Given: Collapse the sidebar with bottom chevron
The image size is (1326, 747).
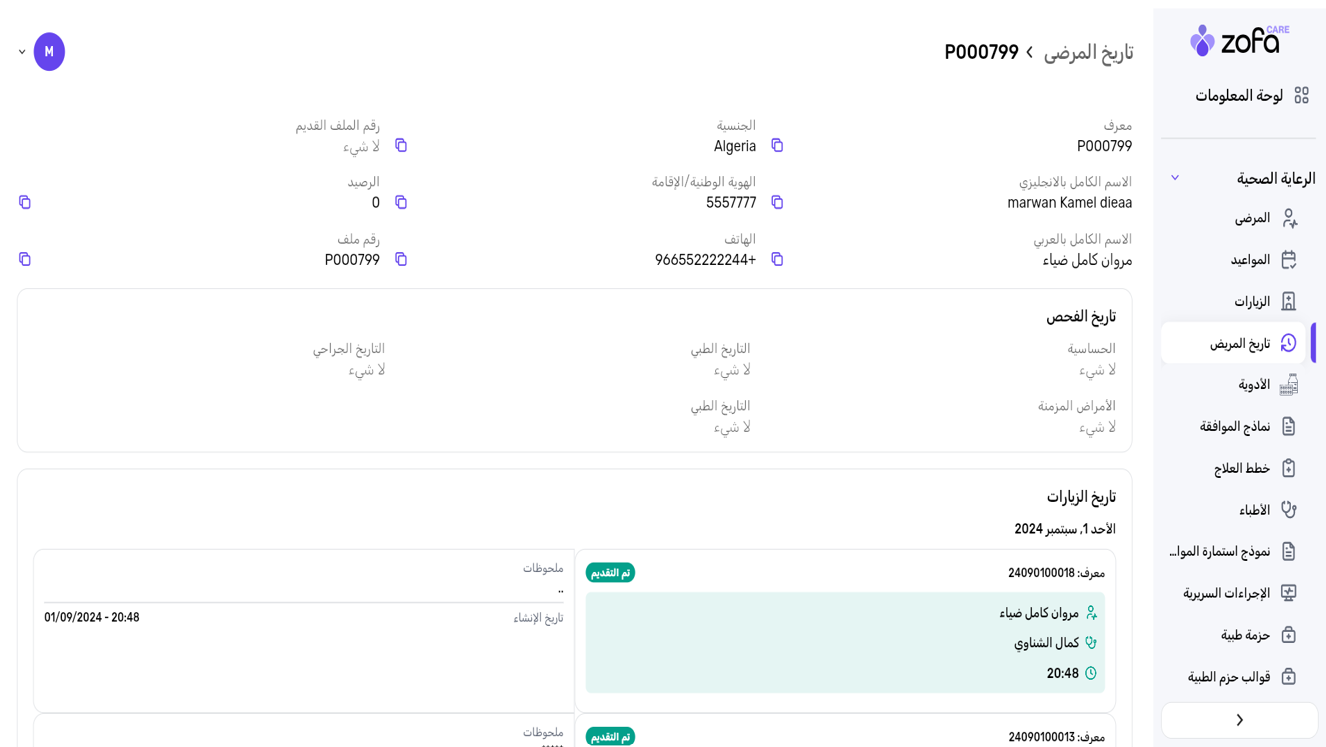Looking at the screenshot, I should pyautogui.click(x=1239, y=720).
